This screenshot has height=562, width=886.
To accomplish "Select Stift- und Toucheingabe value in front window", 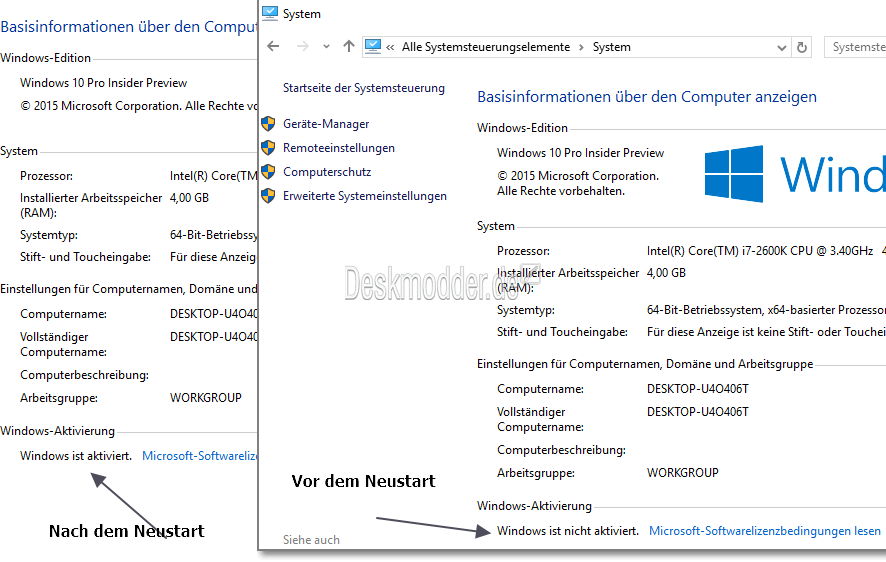I will tap(766, 332).
